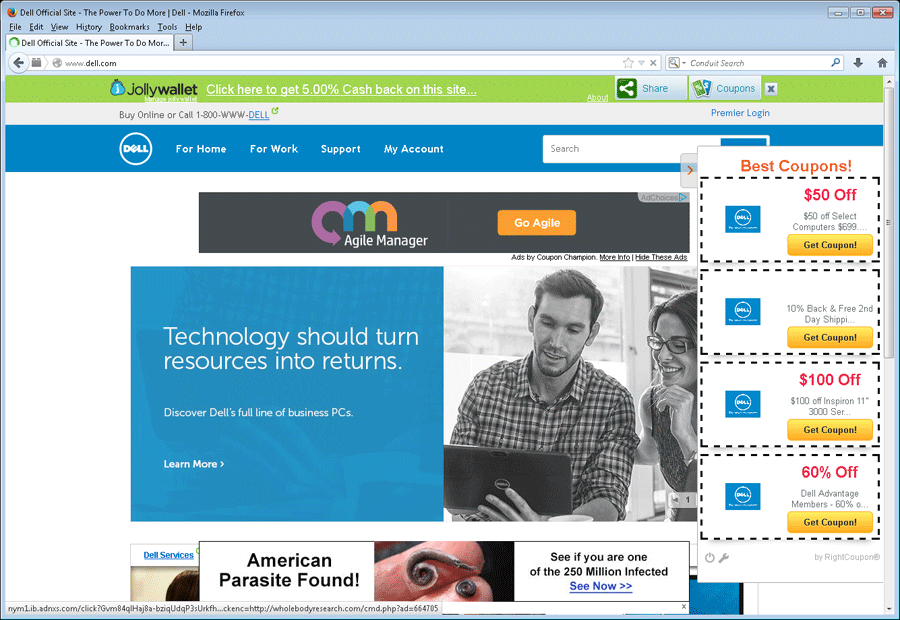Click the Firefox back arrow button
Viewport: 900px width, 620px height.
[18, 63]
